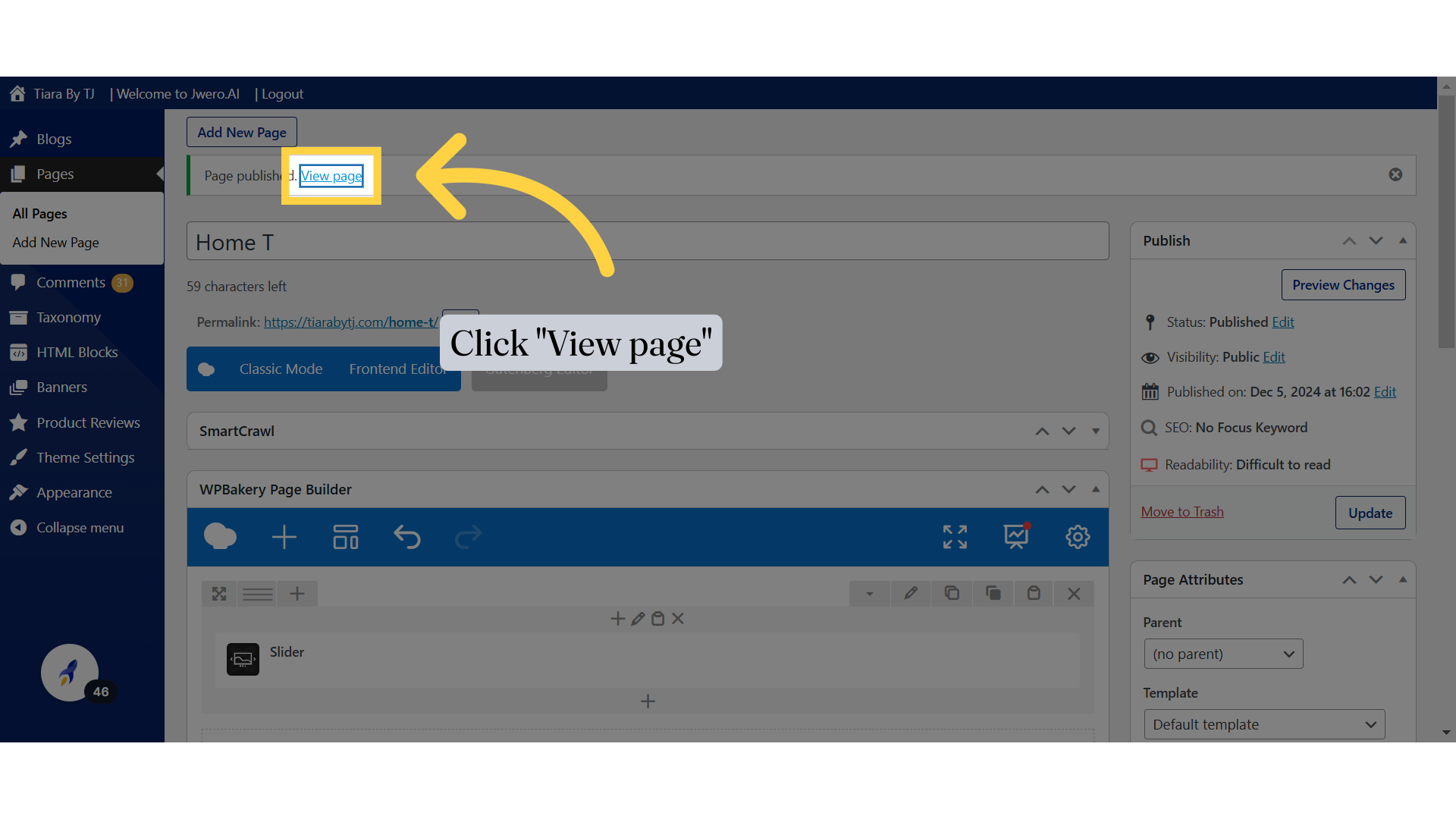The image size is (1456, 819).
Task: Click the Add New Page button
Action: 242,132
